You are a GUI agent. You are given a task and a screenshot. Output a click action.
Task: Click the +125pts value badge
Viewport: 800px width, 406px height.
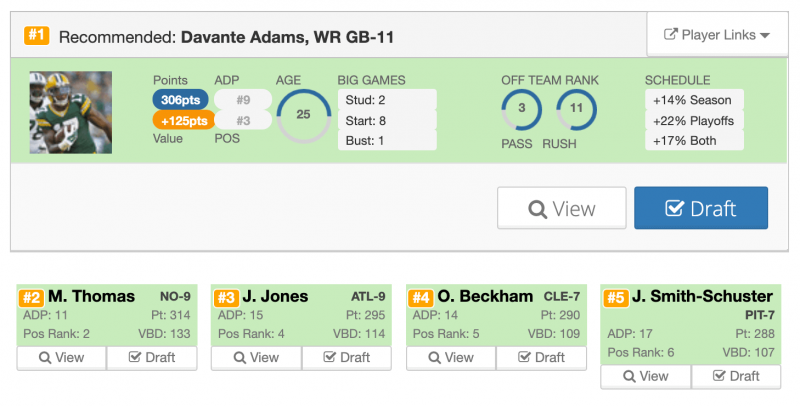coord(184,120)
